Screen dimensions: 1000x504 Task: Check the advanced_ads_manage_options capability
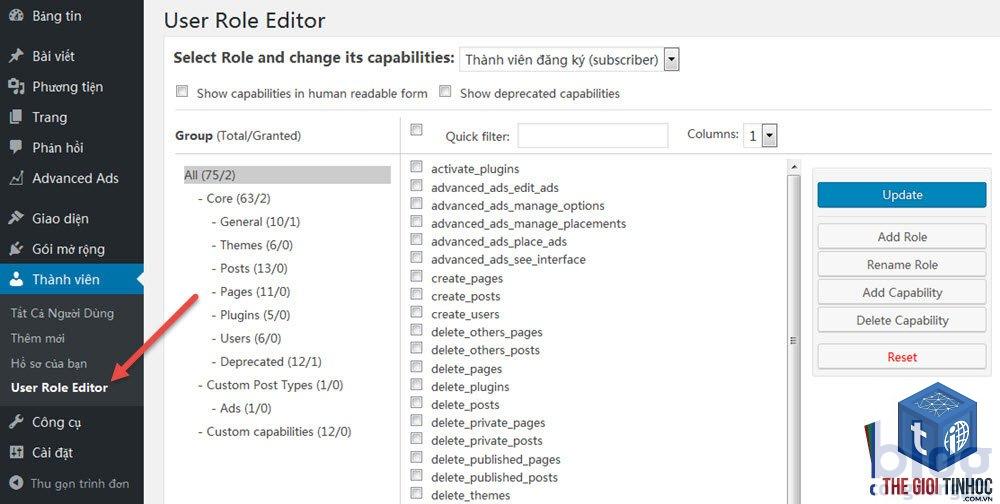pyautogui.click(x=416, y=203)
